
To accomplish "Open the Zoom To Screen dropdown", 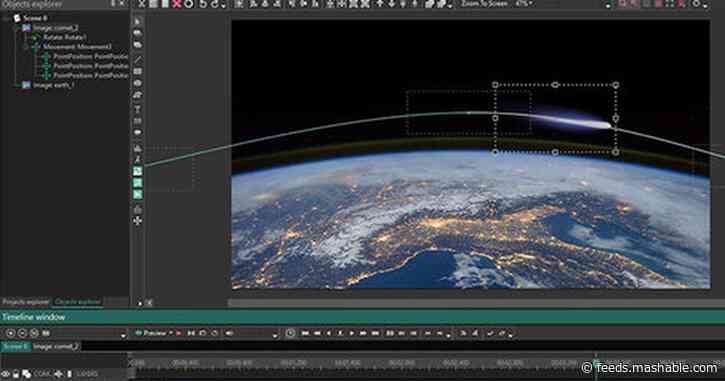I will click(x=485, y=4).
